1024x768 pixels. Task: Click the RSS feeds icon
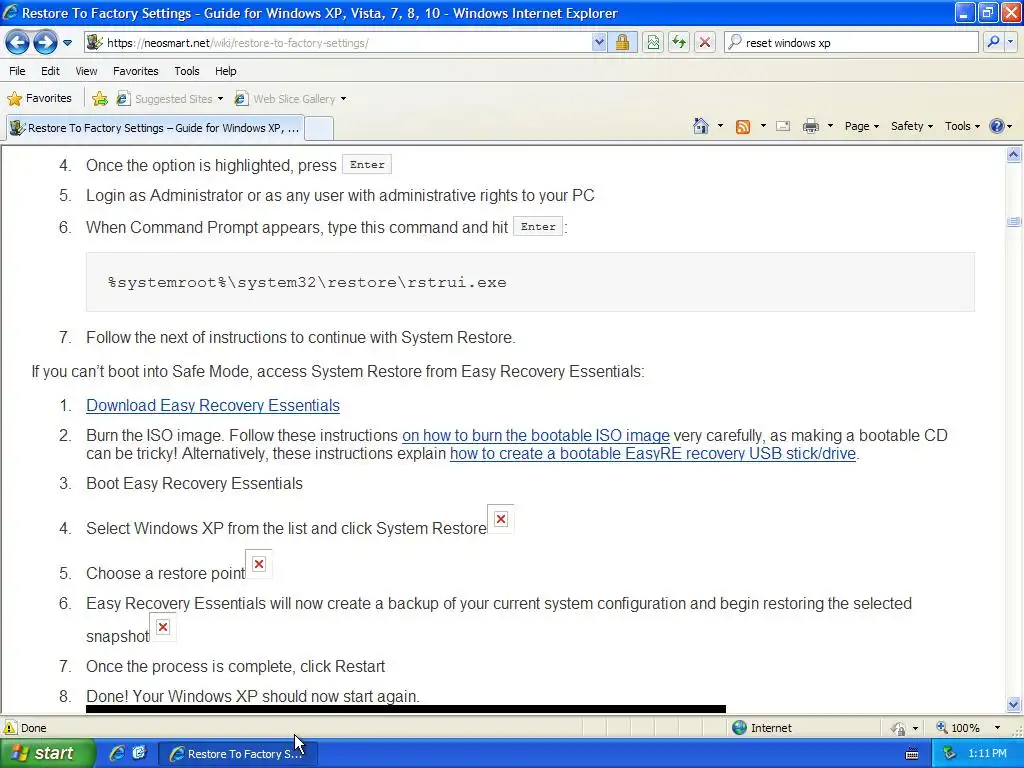[x=743, y=127]
